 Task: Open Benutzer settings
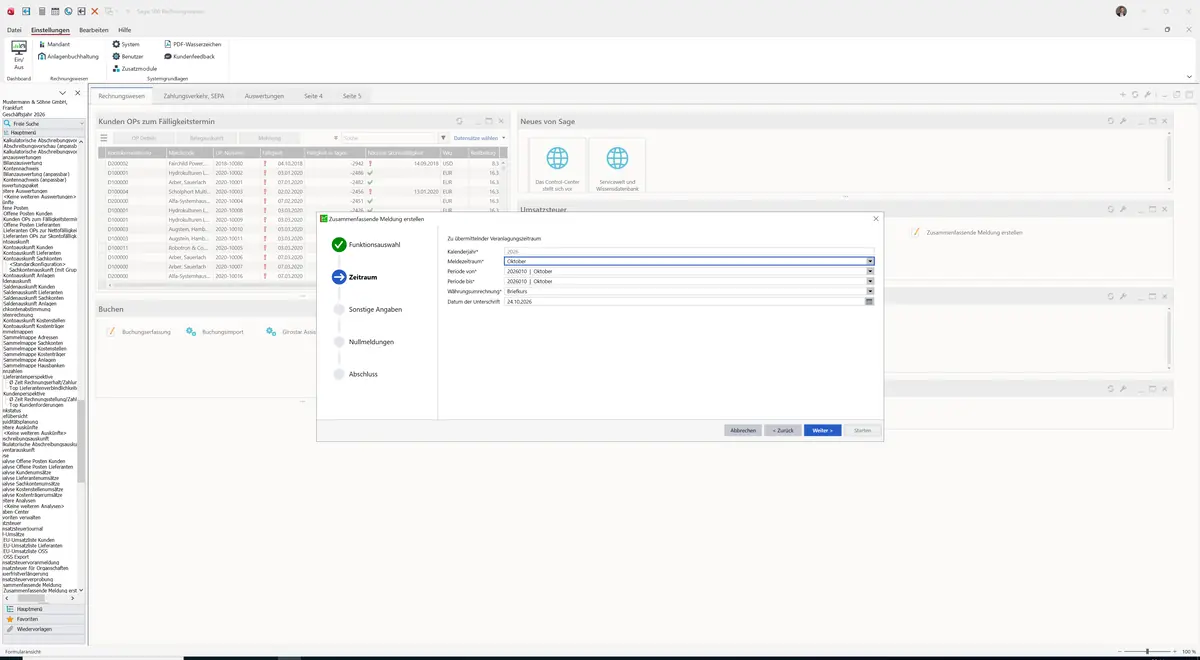pos(127,56)
